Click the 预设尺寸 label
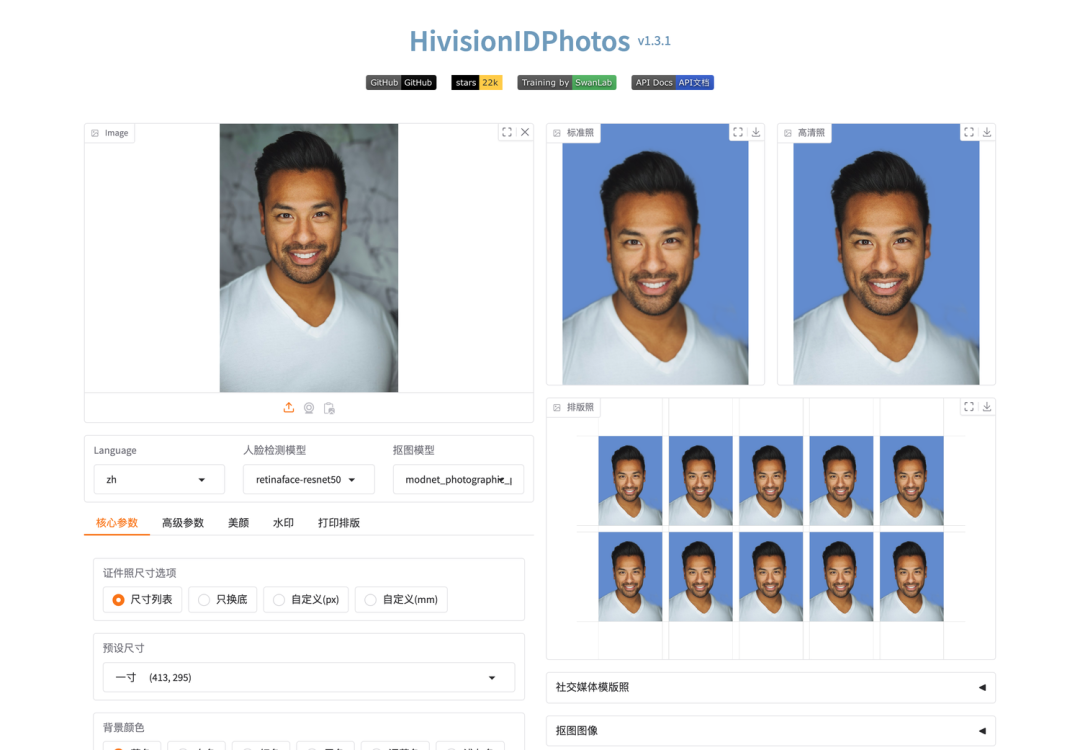The width and height of the screenshot is (1080, 750). click(x=123, y=648)
